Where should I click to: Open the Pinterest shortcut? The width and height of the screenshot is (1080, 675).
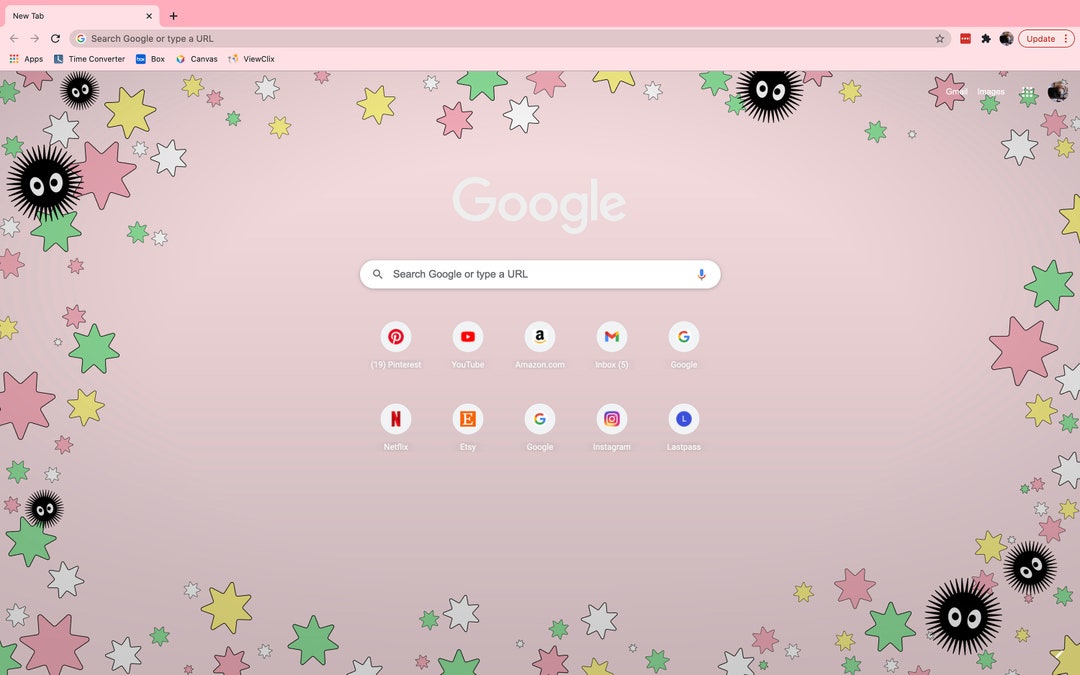[396, 337]
